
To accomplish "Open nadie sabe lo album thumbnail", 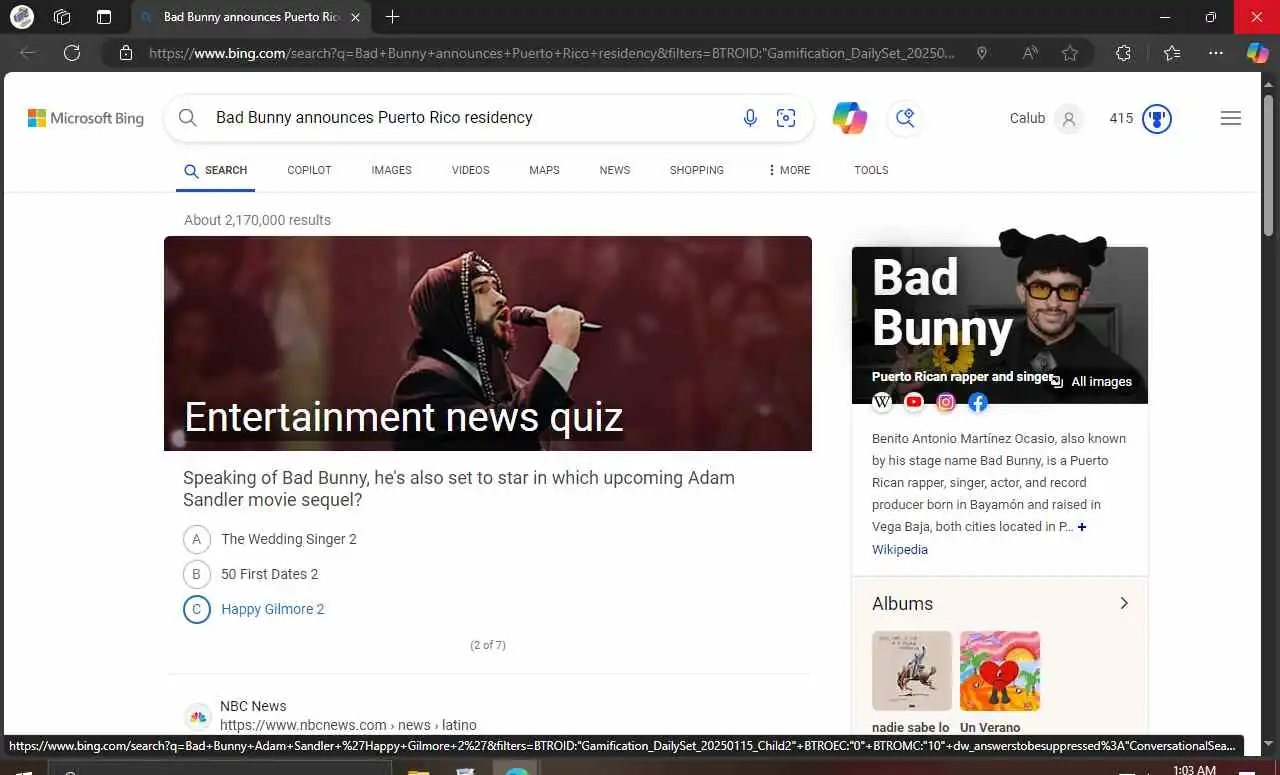I will click(912, 670).
